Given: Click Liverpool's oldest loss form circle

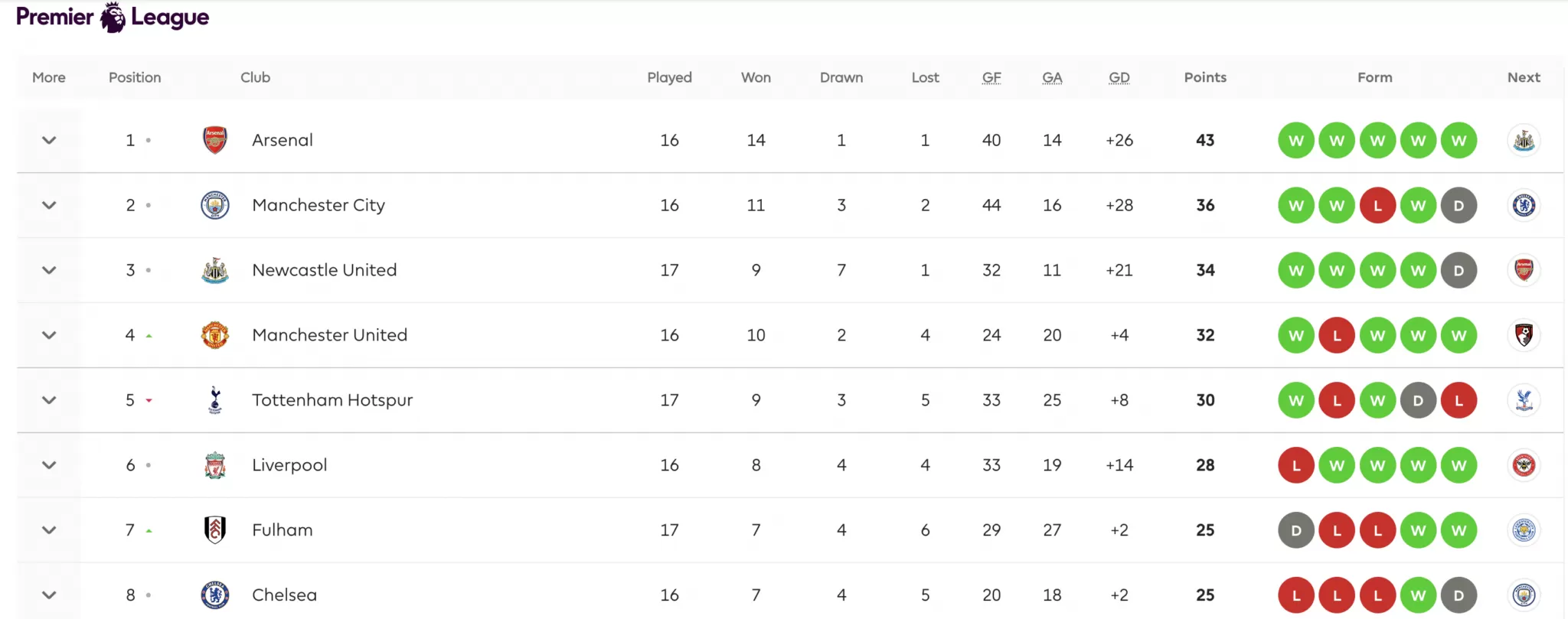Looking at the screenshot, I should point(1295,464).
